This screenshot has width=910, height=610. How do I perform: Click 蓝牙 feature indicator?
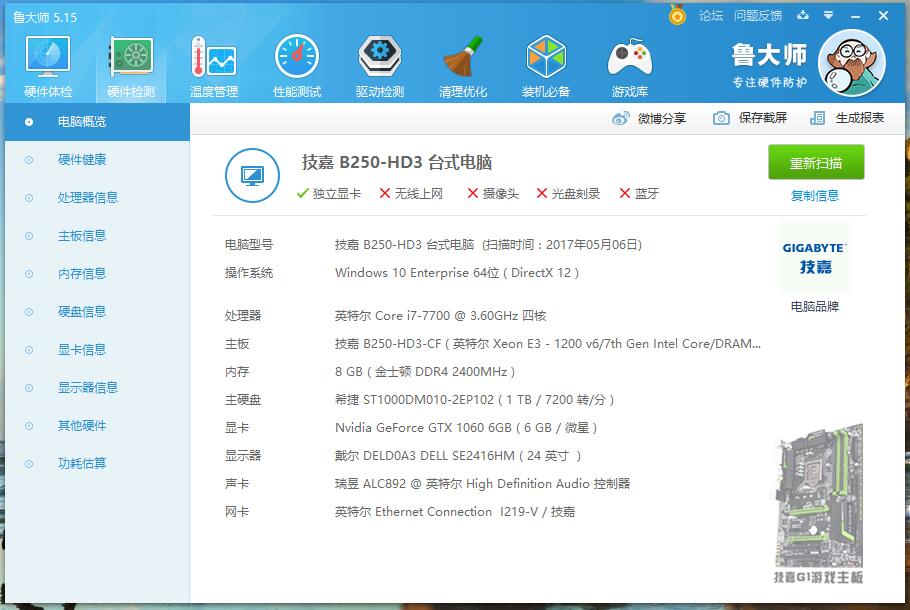pyautogui.click(x=639, y=193)
